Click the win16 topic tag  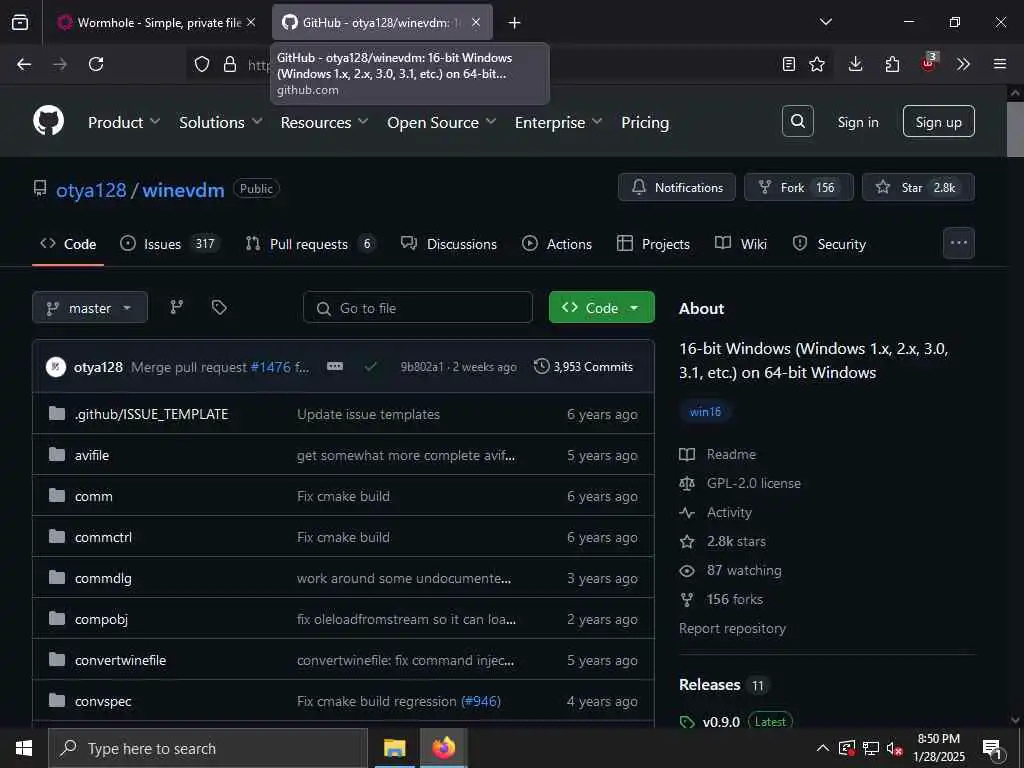tap(705, 411)
